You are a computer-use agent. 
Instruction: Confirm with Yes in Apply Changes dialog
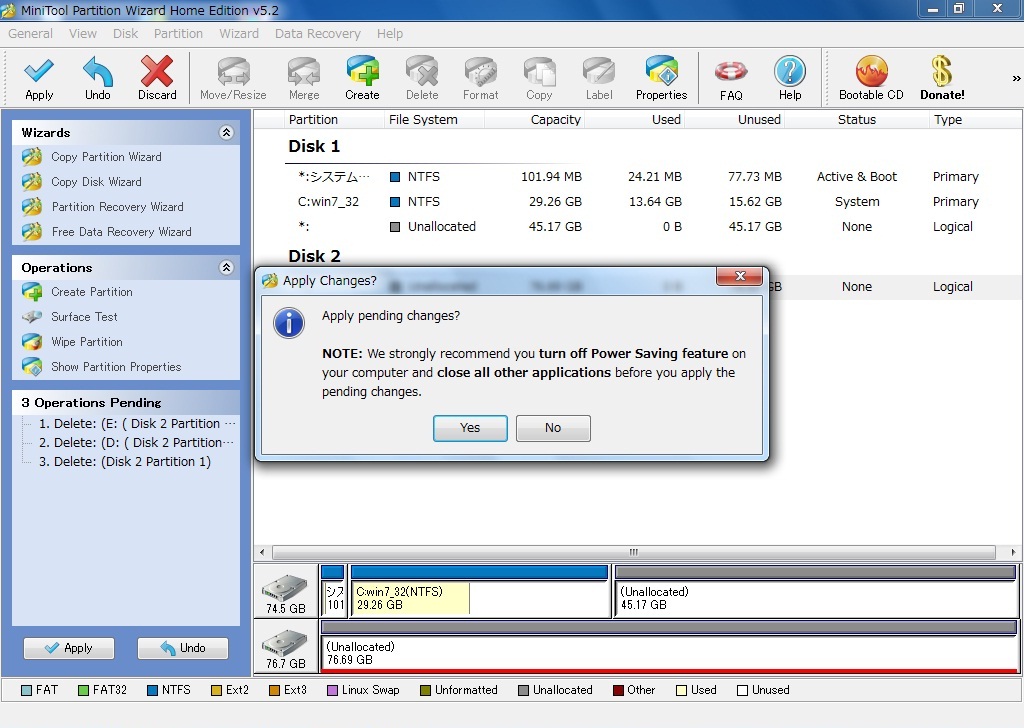point(470,428)
